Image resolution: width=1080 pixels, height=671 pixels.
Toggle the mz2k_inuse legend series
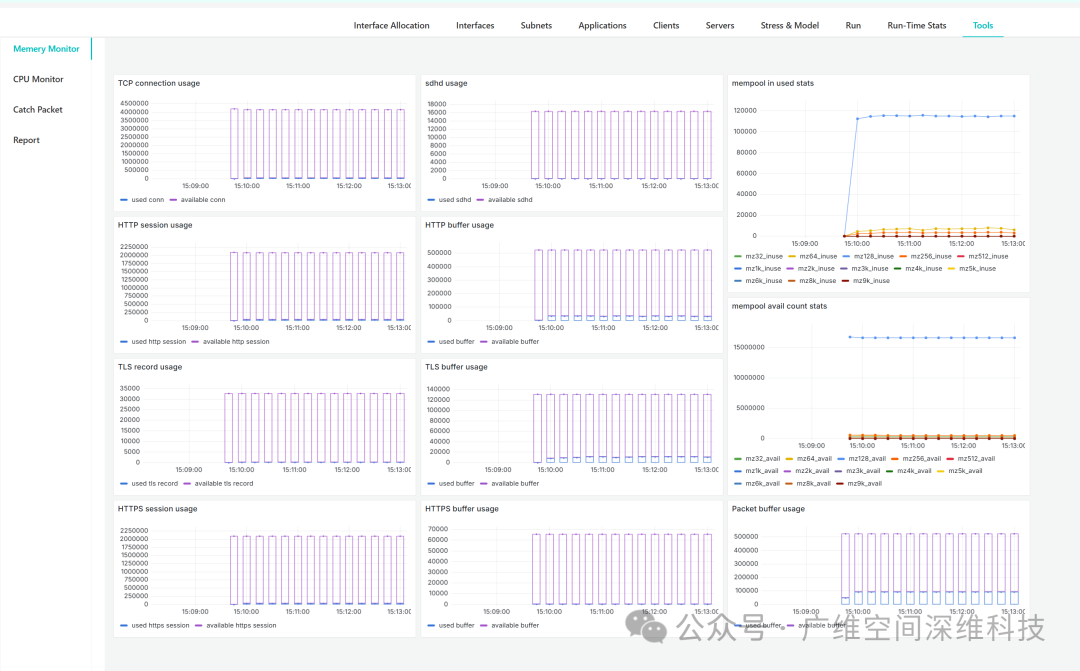pos(811,269)
